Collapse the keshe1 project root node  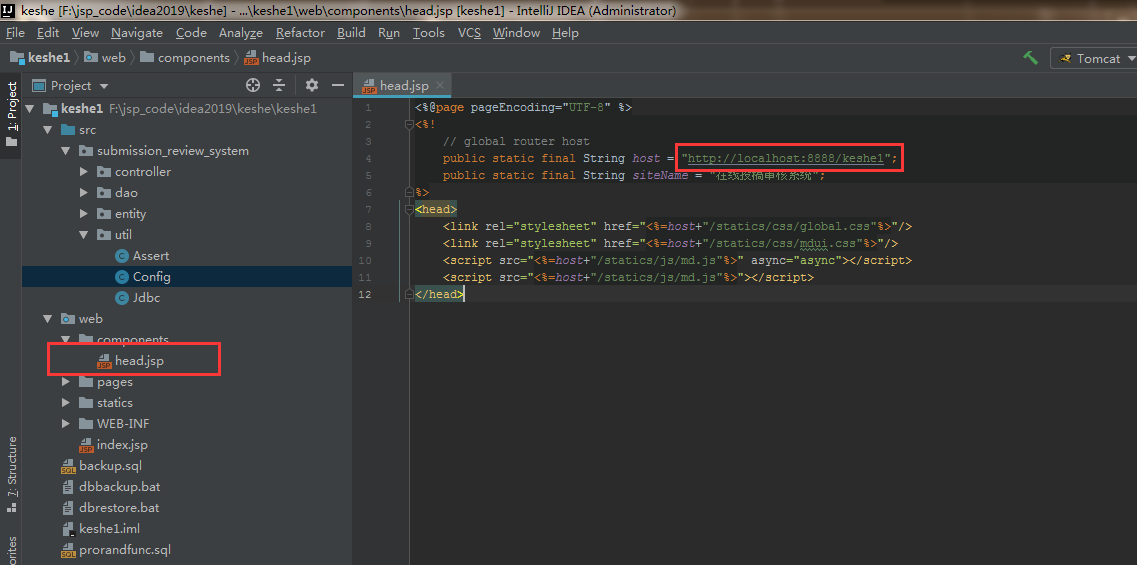tap(30, 109)
